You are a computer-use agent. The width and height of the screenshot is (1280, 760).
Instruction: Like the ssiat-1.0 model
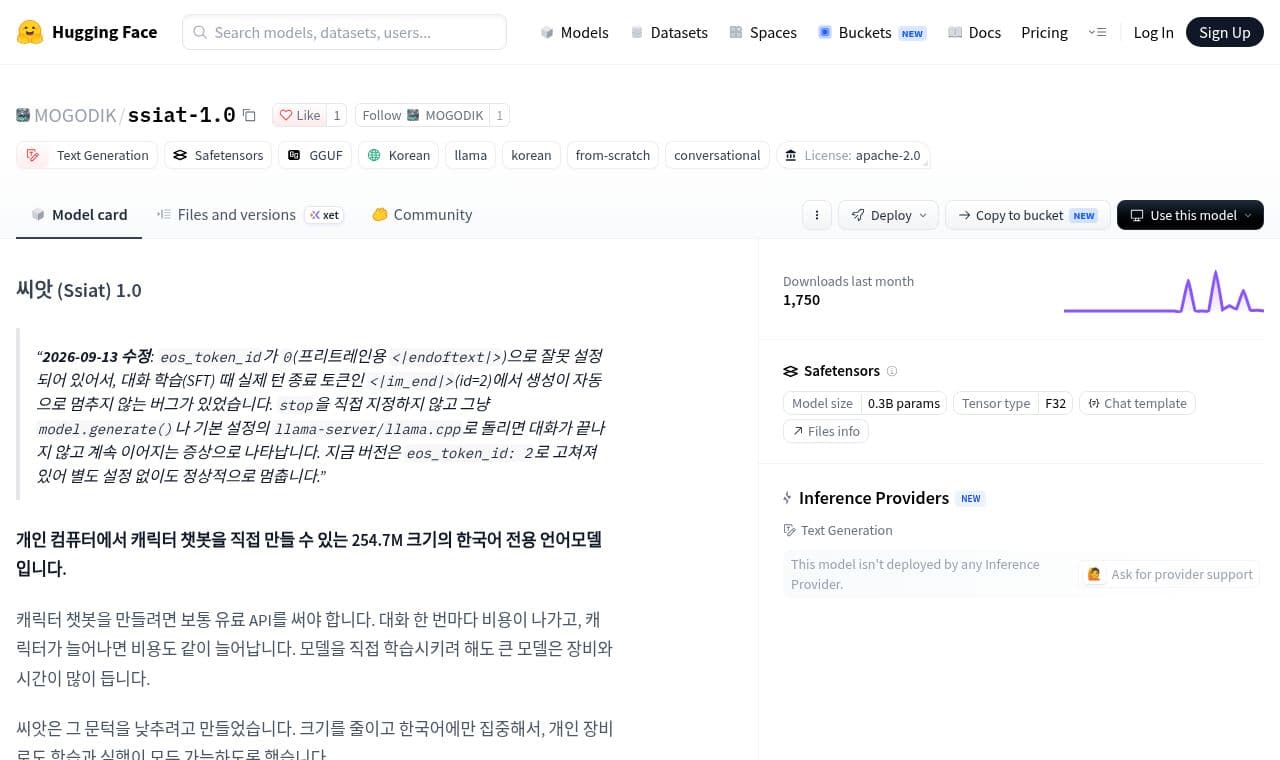pos(300,115)
